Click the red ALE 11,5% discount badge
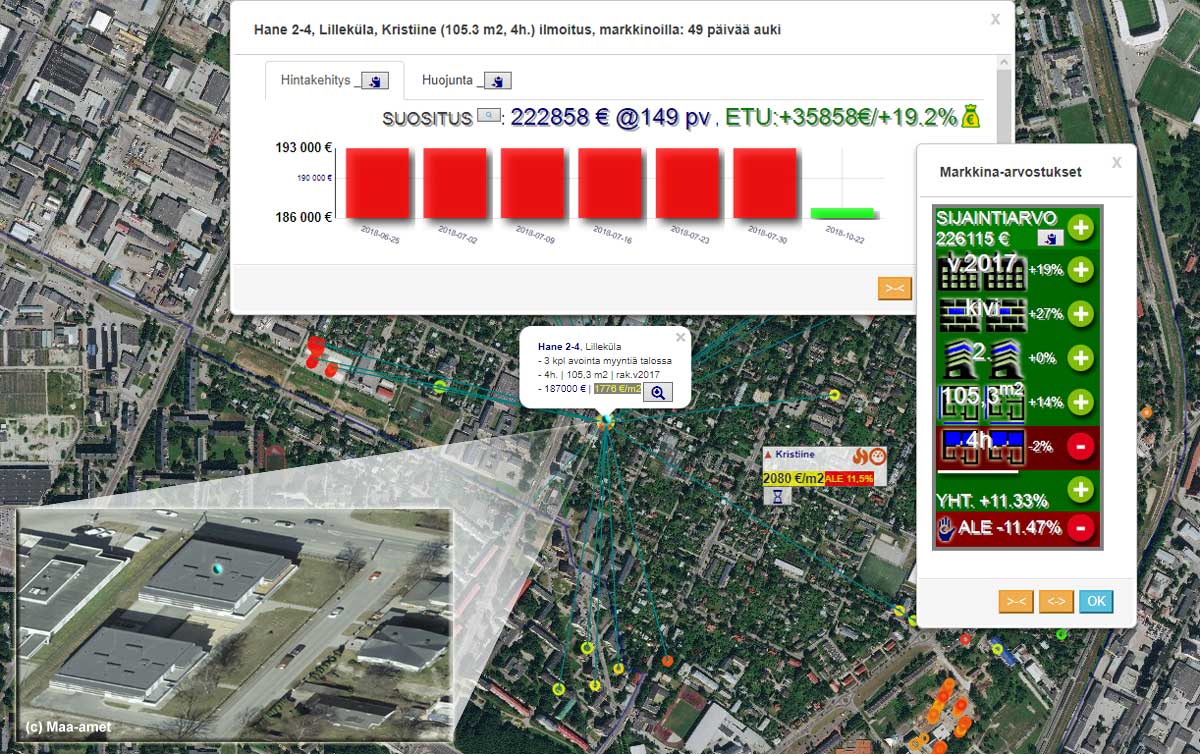The height and width of the screenshot is (754, 1200). coord(849,478)
